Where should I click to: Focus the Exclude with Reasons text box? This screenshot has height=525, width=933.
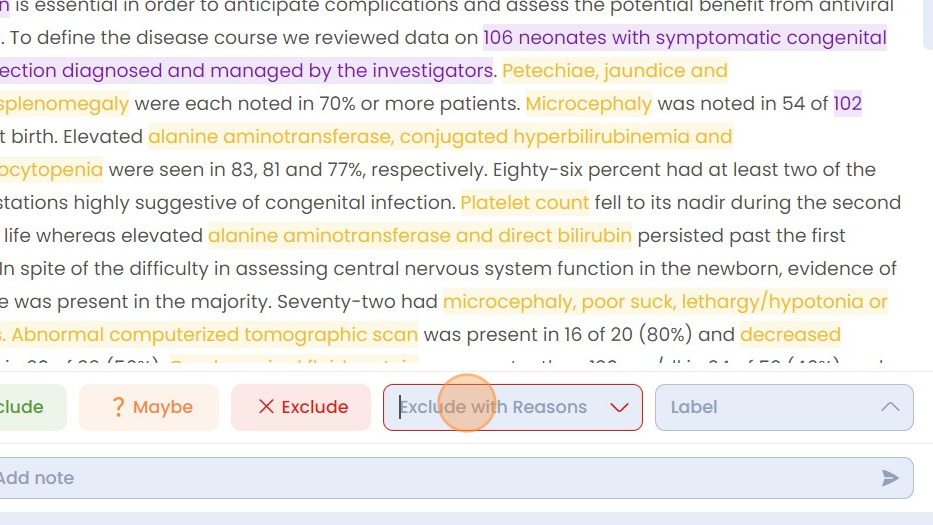click(513, 407)
